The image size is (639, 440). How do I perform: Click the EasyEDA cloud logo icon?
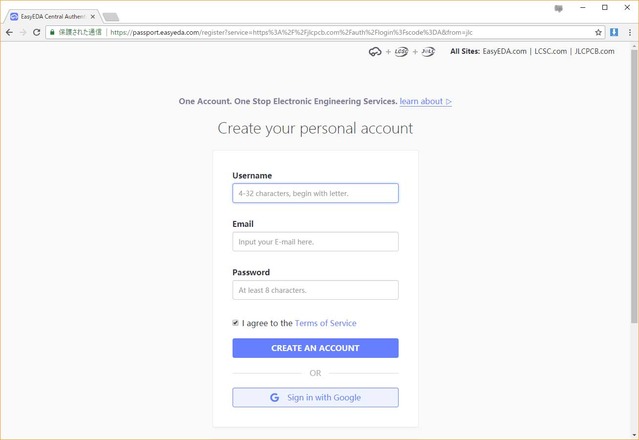pos(375,52)
